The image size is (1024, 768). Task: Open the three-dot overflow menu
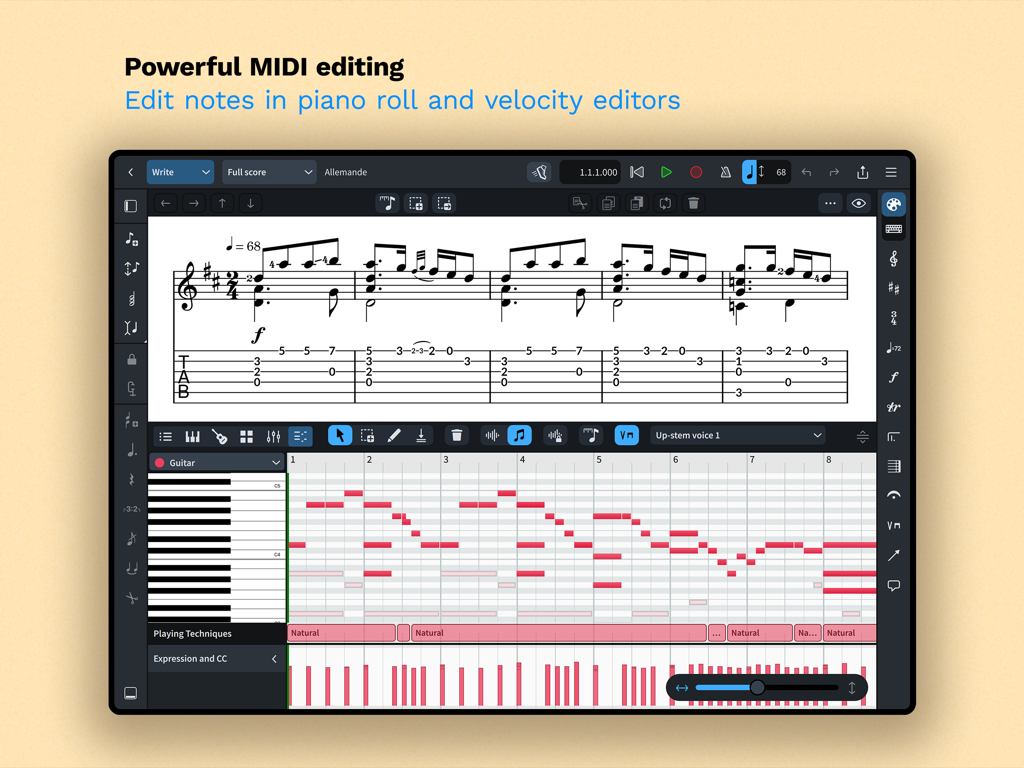[830, 203]
